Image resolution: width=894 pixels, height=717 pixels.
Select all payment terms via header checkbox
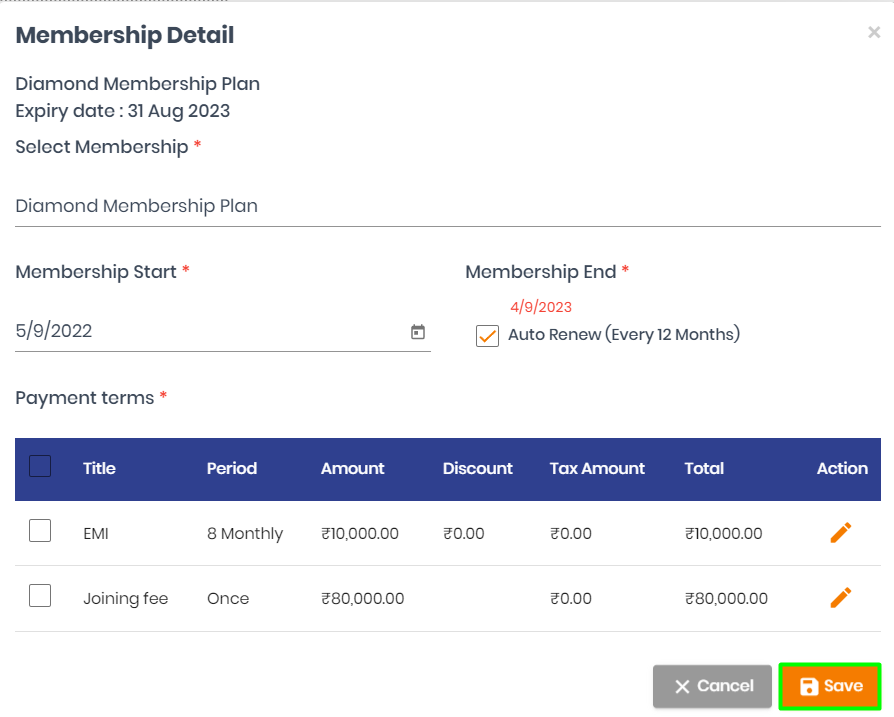pyautogui.click(x=40, y=466)
